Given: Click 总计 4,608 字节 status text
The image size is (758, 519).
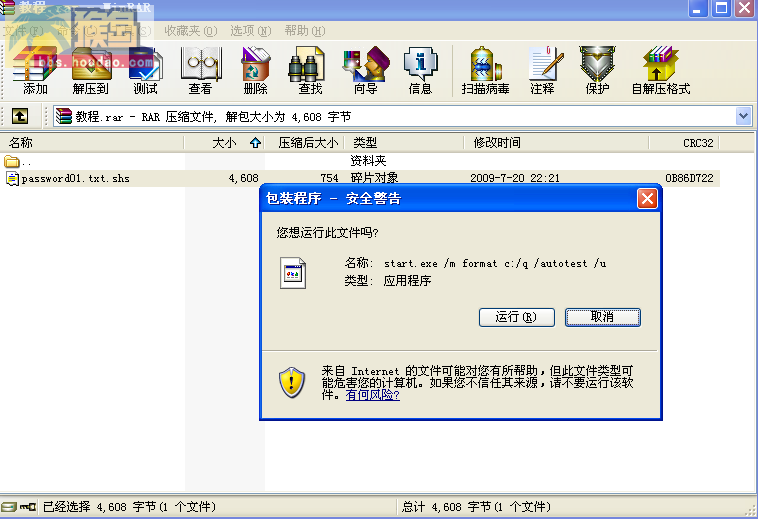Looking at the screenshot, I should 476,507.
